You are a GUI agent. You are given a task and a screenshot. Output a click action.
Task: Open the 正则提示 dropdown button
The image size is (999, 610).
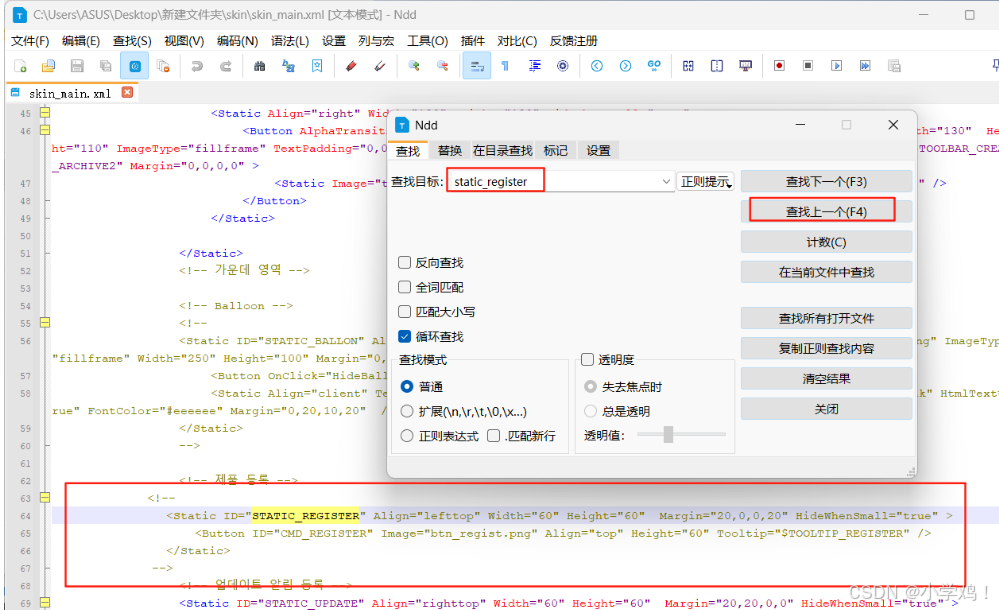coord(705,182)
